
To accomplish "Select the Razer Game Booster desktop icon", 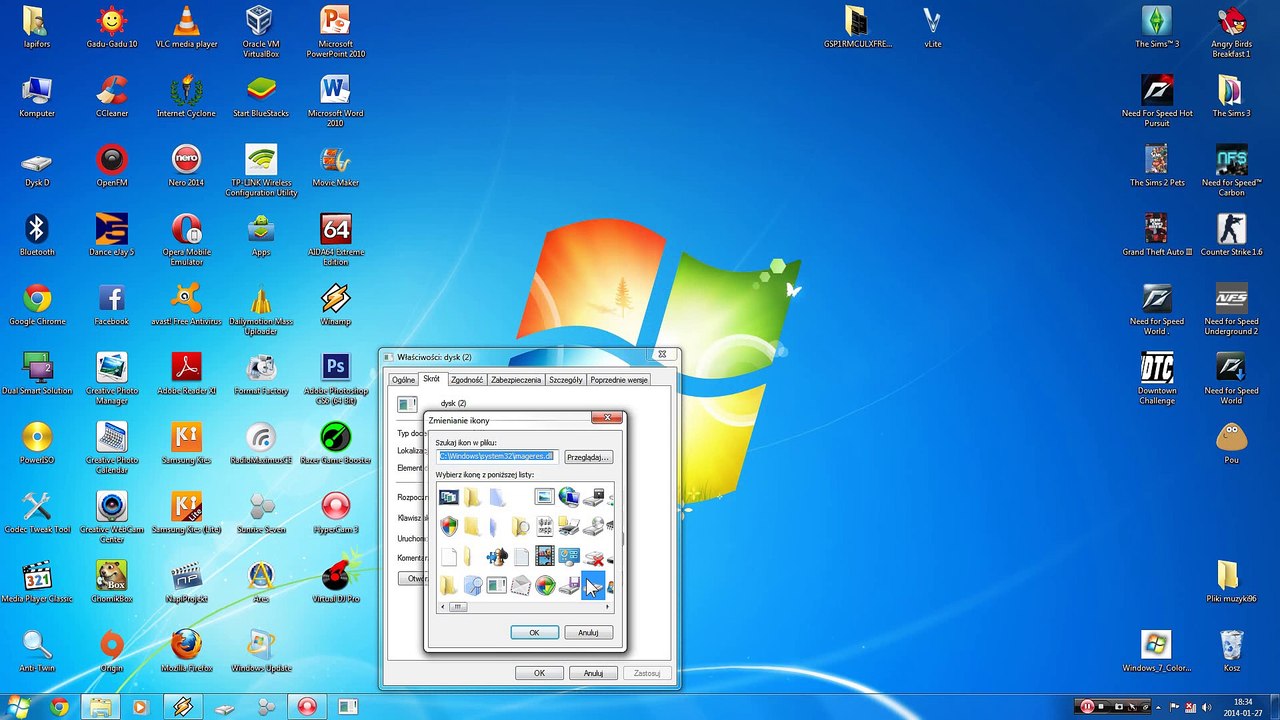I will coord(336,443).
